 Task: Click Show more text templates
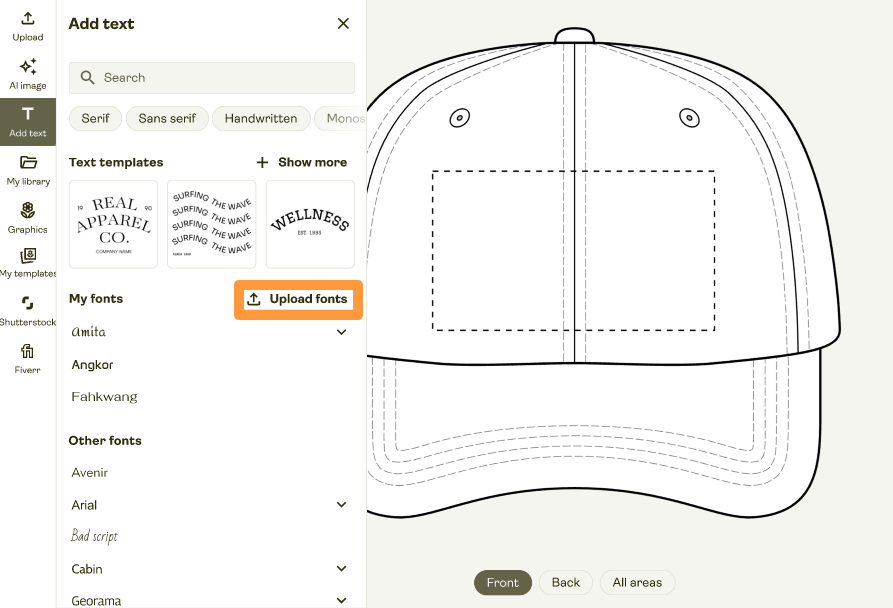tap(312, 162)
